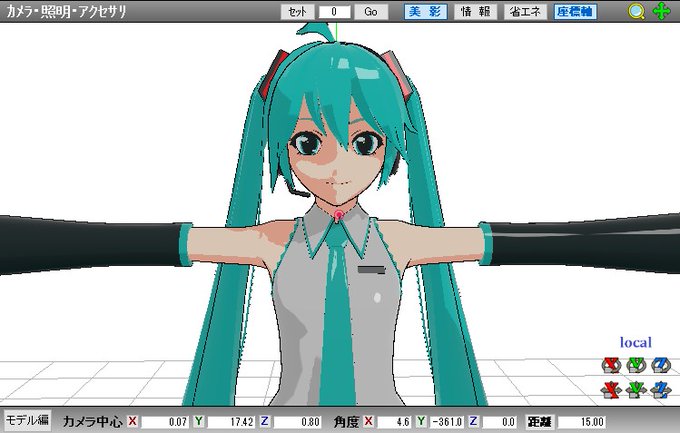Toggle the 情報 info display button
The width and height of the screenshot is (680, 433).
coord(475,12)
